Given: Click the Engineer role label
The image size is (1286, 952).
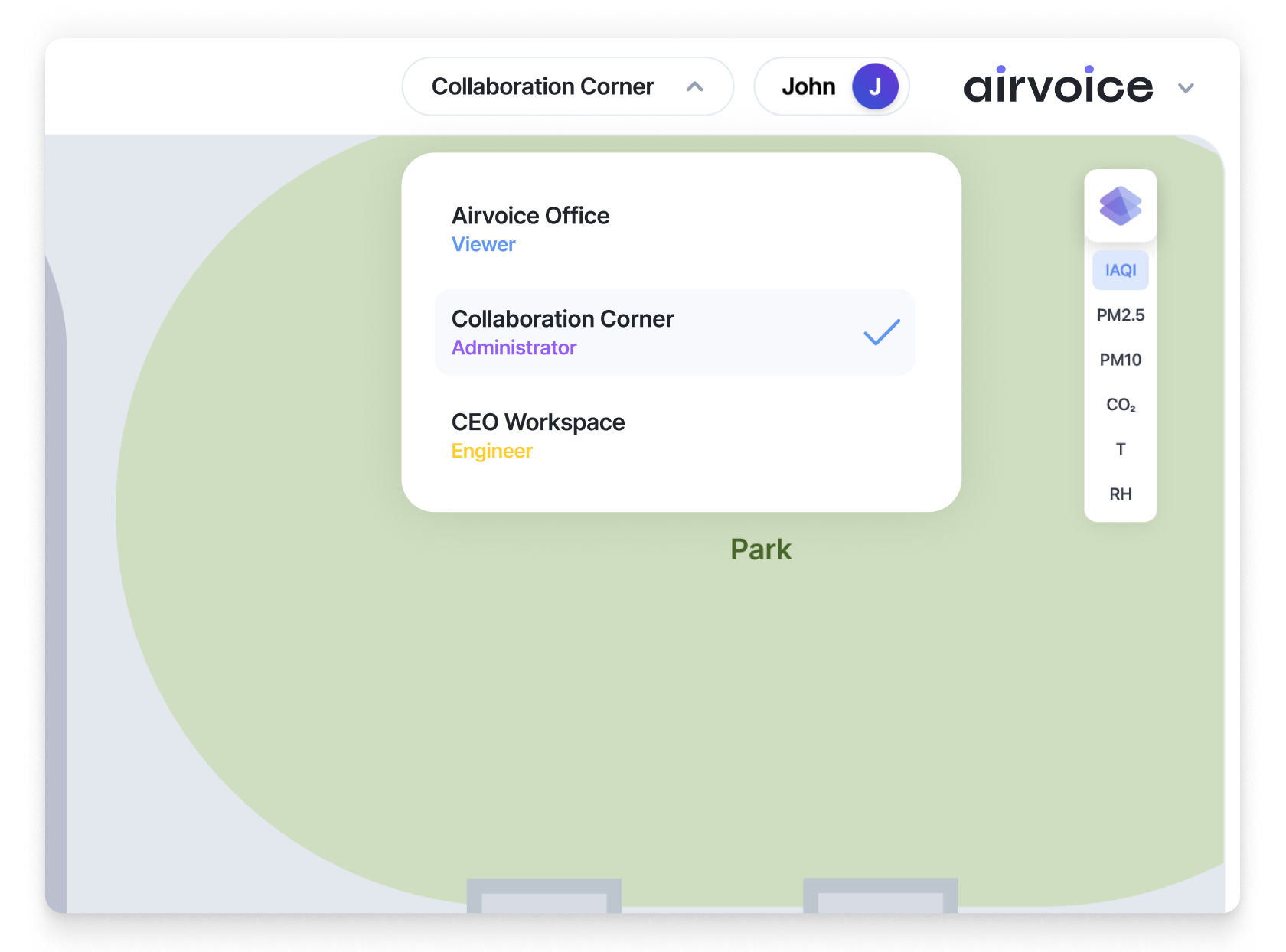Looking at the screenshot, I should [x=491, y=452].
